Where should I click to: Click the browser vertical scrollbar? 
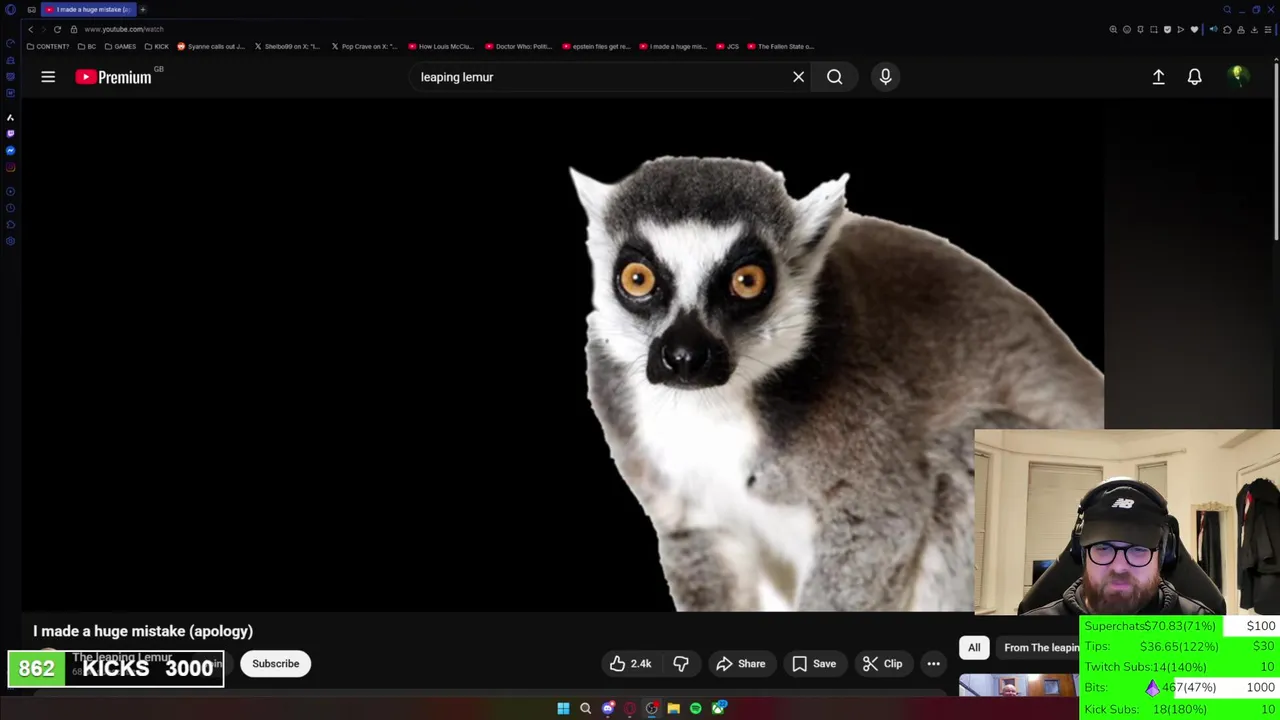1276,150
